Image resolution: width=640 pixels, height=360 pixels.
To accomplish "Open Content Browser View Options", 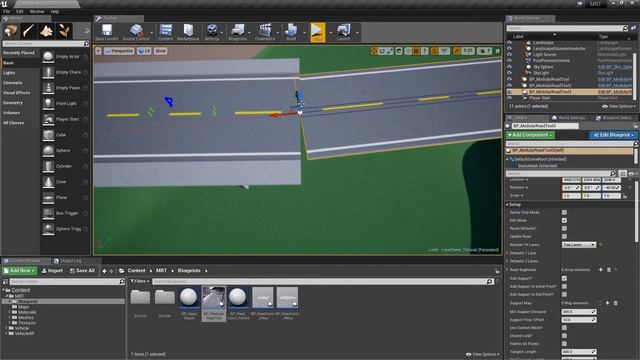I will click(x=483, y=354).
